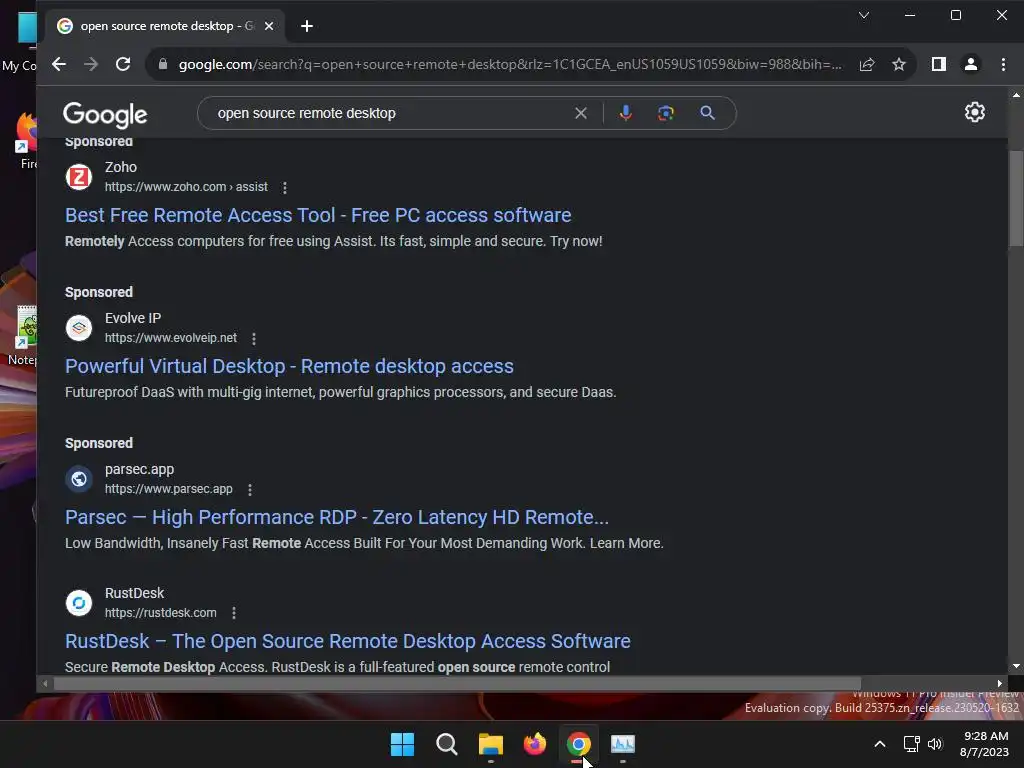1024x768 pixels.
Task: Open the network tray icon
Action: point(911,744)
